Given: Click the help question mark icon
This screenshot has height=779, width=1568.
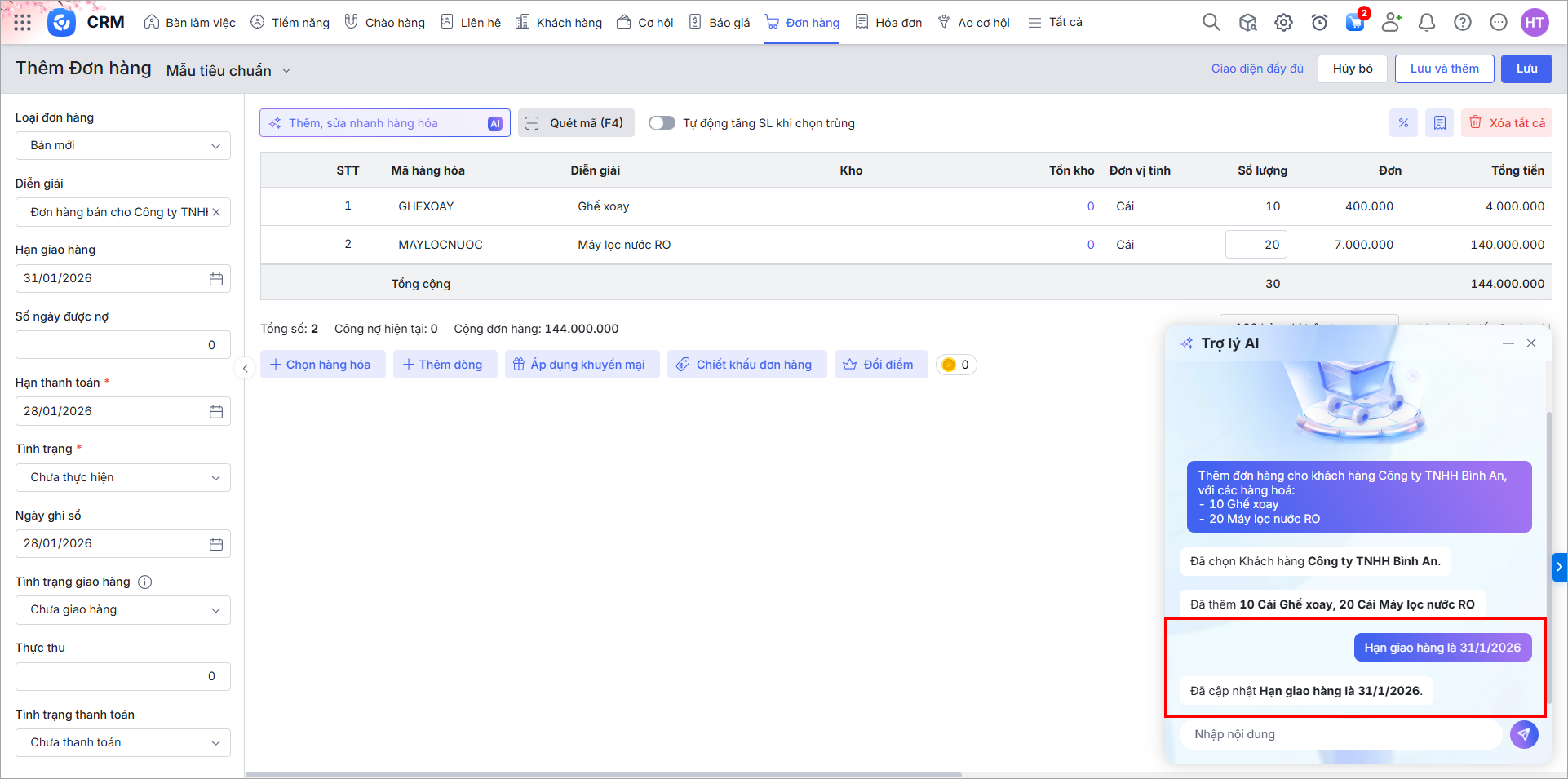Looking at the screenshot, I should (x=1462, y=23).
